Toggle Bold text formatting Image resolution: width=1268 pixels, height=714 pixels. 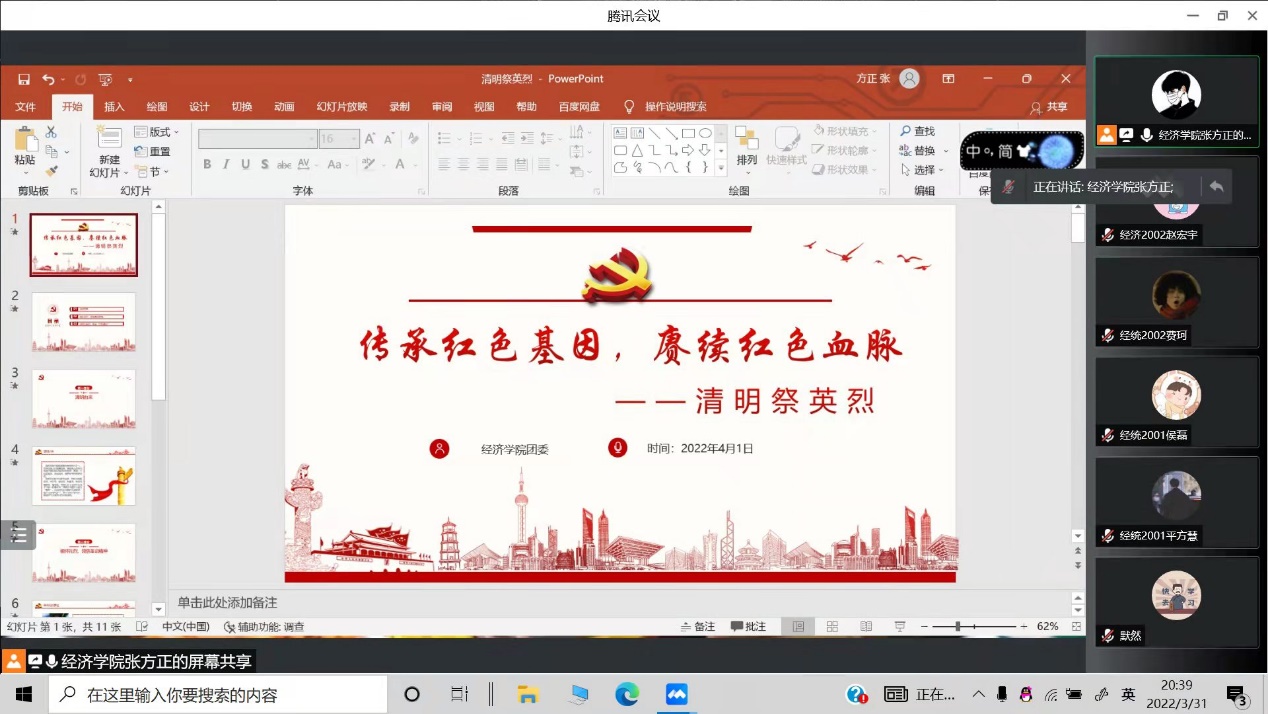[x=207, y=165]
